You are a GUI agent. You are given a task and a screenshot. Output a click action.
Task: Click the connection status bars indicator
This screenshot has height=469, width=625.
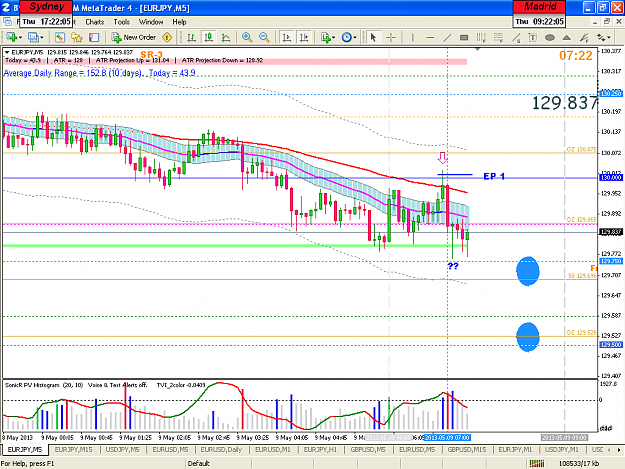tap(537, 463)
